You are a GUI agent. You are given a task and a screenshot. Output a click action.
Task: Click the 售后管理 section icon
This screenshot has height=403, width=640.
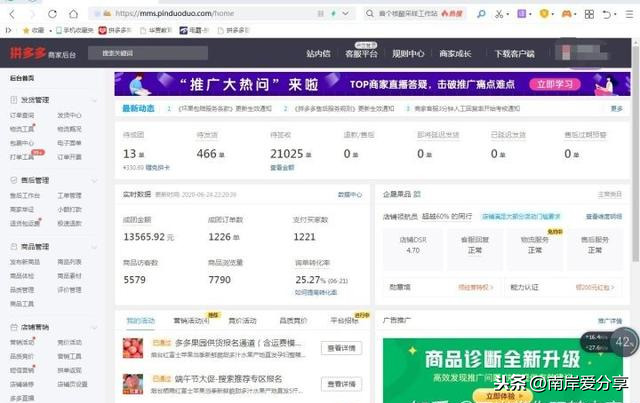point(13,180)
